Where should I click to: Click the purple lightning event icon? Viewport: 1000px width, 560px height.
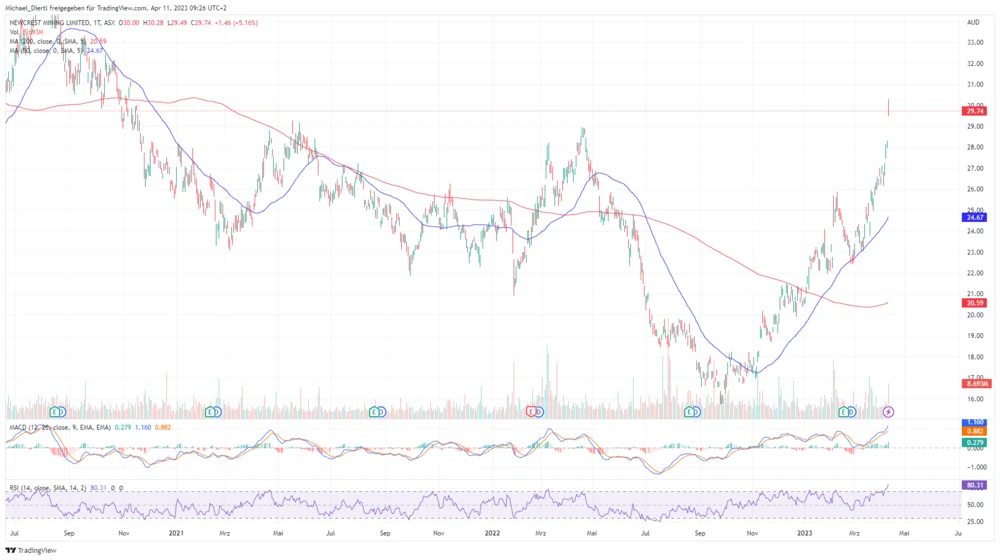click(889, 412)
